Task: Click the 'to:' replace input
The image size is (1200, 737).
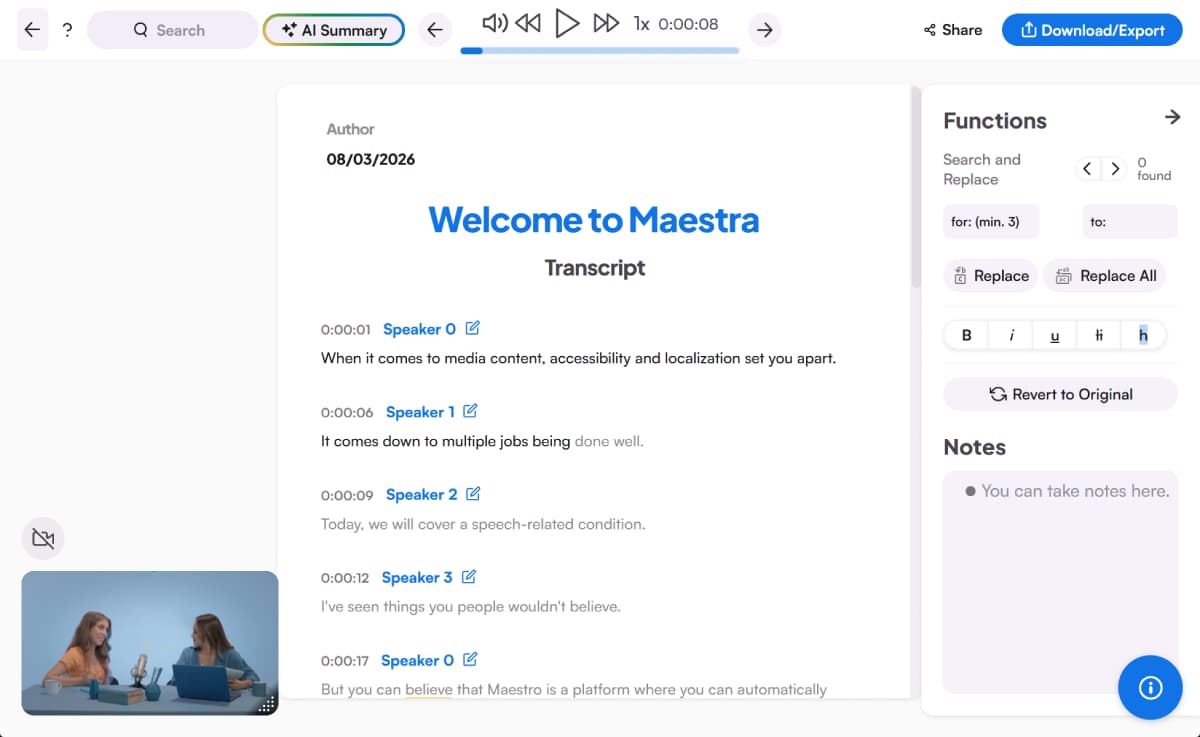Action: pyautogui.click(x=1130, y=221)
